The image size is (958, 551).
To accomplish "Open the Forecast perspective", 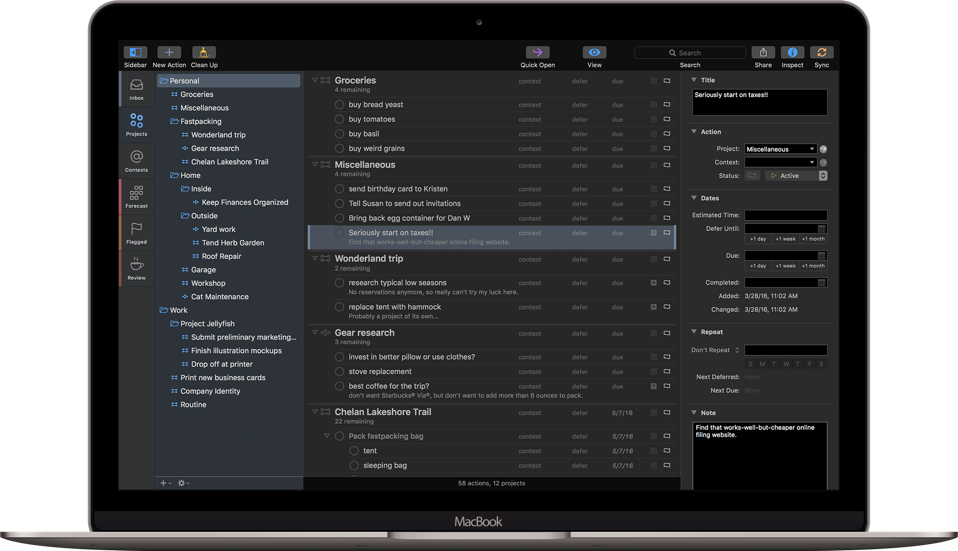I will [136, 197].
